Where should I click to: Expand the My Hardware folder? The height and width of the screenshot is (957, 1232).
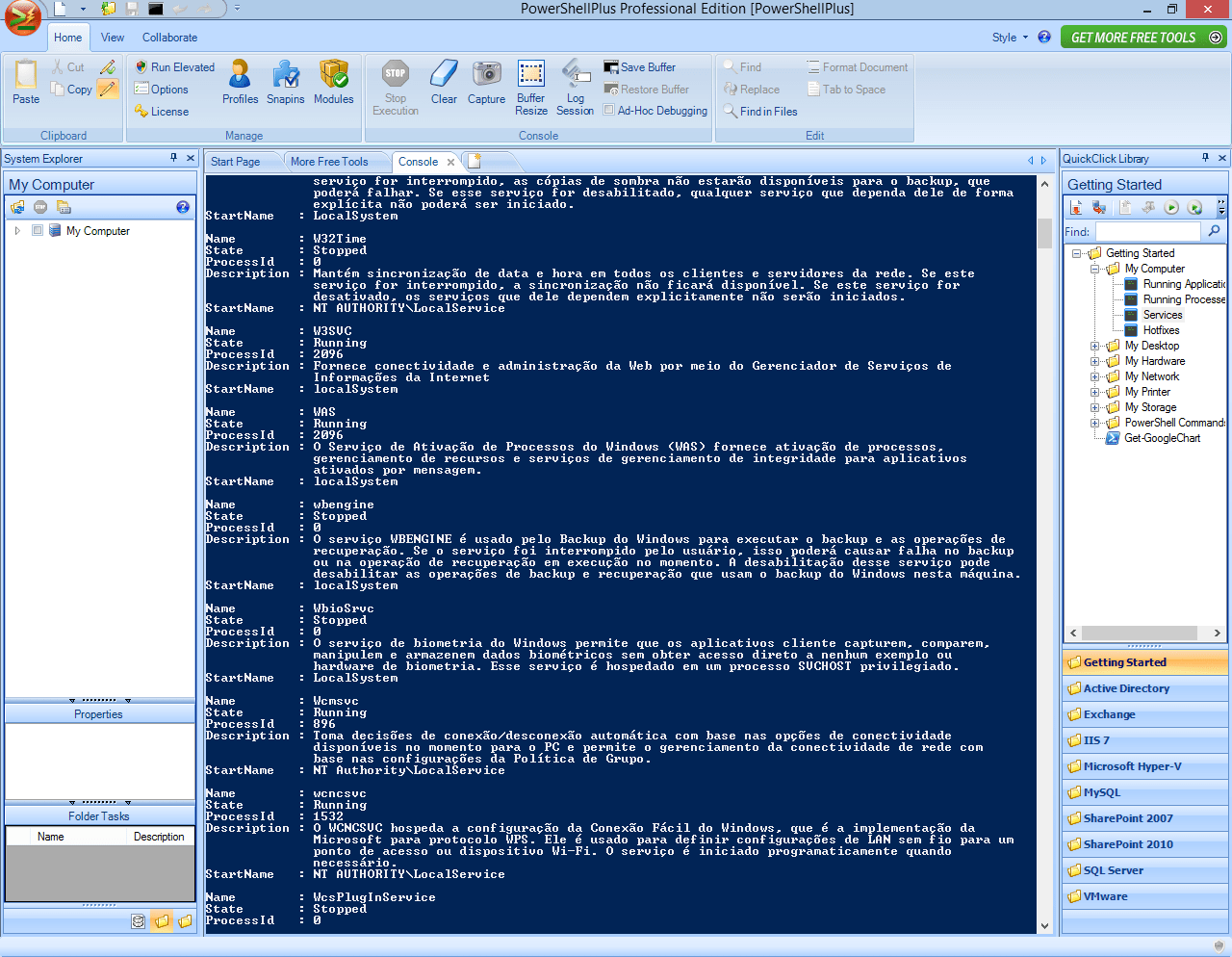1094,361
